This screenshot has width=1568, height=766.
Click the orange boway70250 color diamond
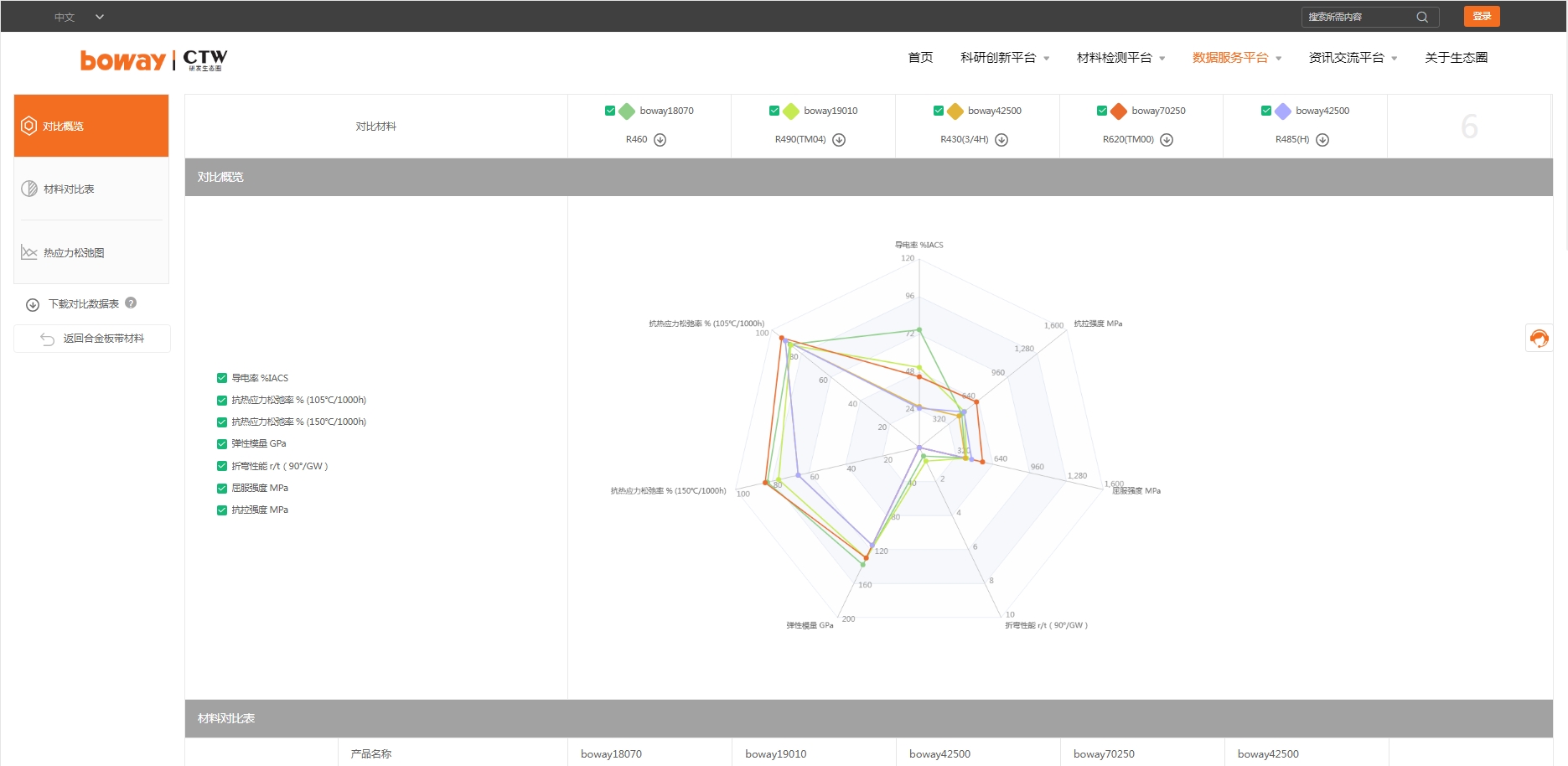(1119, 111)
